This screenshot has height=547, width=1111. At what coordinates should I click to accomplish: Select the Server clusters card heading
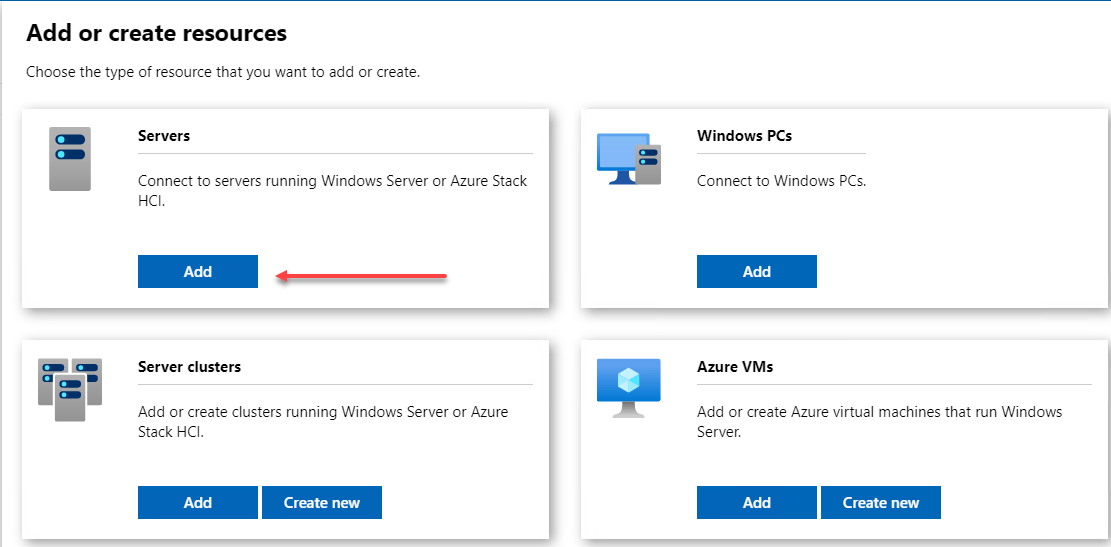pyautogui.click(x=190, y=367)
